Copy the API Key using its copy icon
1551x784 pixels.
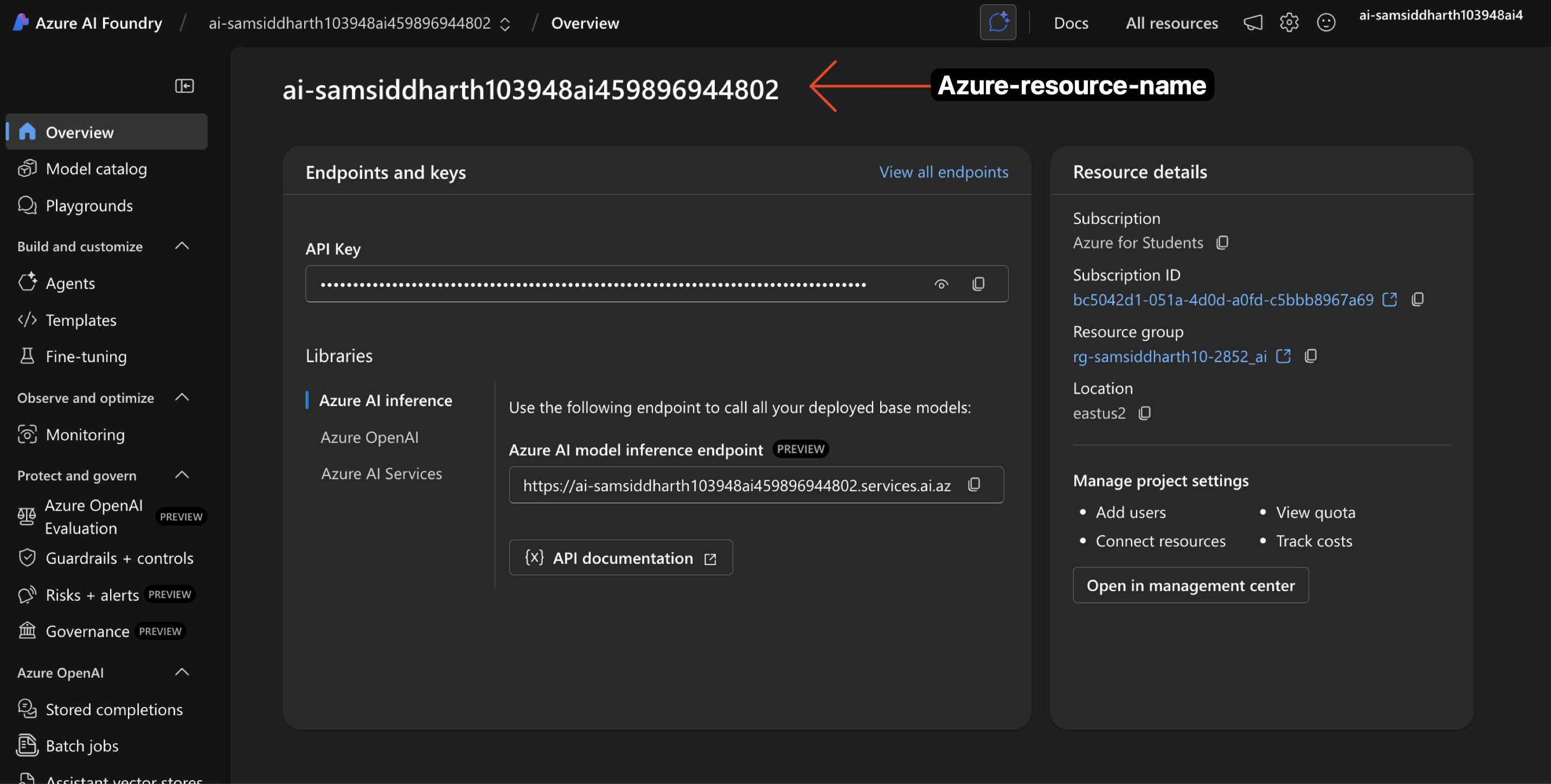click(978, 283)
